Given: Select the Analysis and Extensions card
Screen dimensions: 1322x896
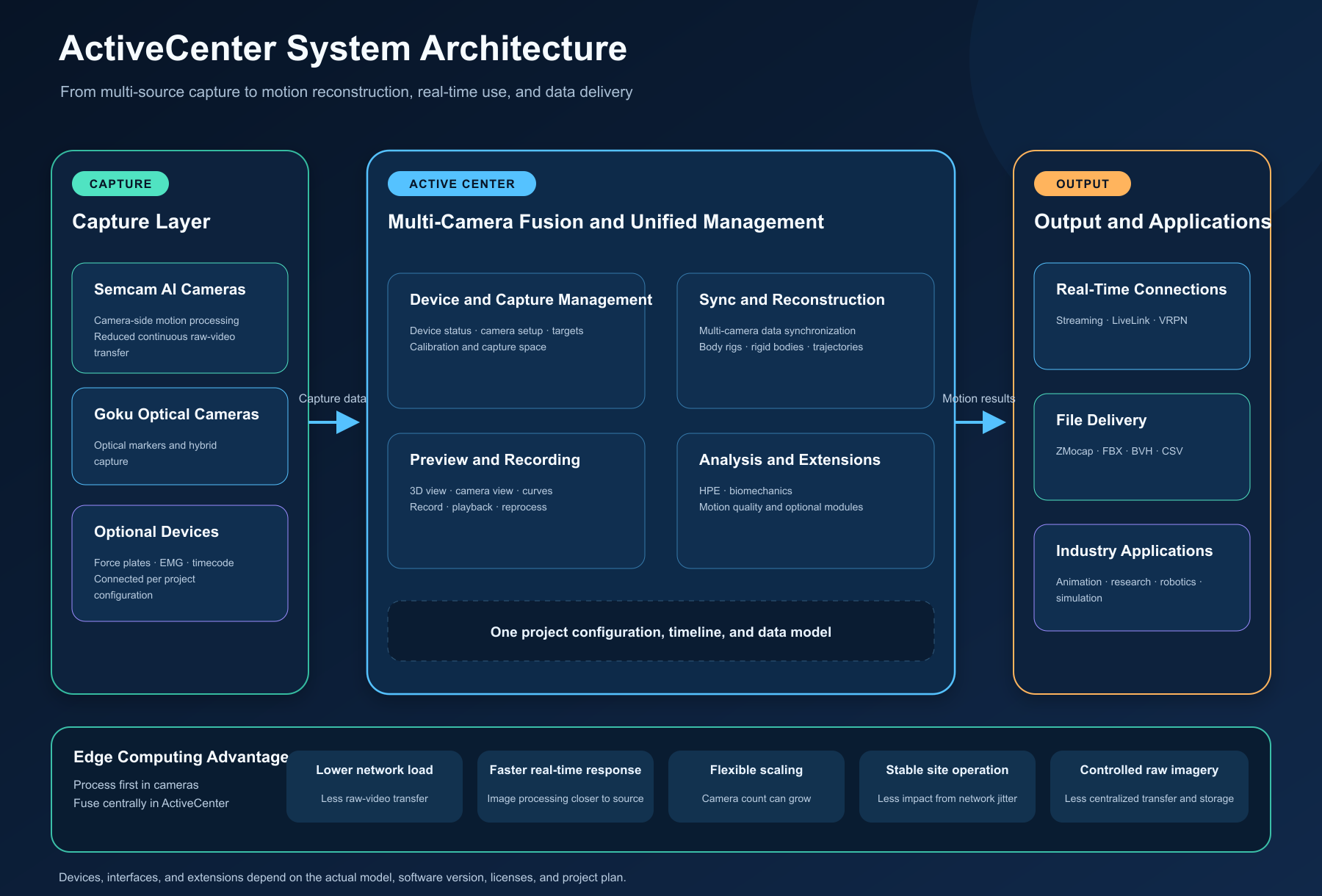Looking at the screenshot, I should [806, 501].
